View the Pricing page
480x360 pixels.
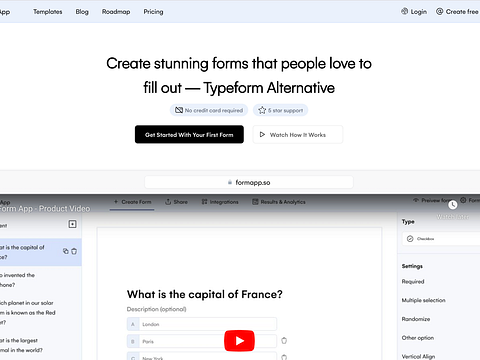[153, 12]
